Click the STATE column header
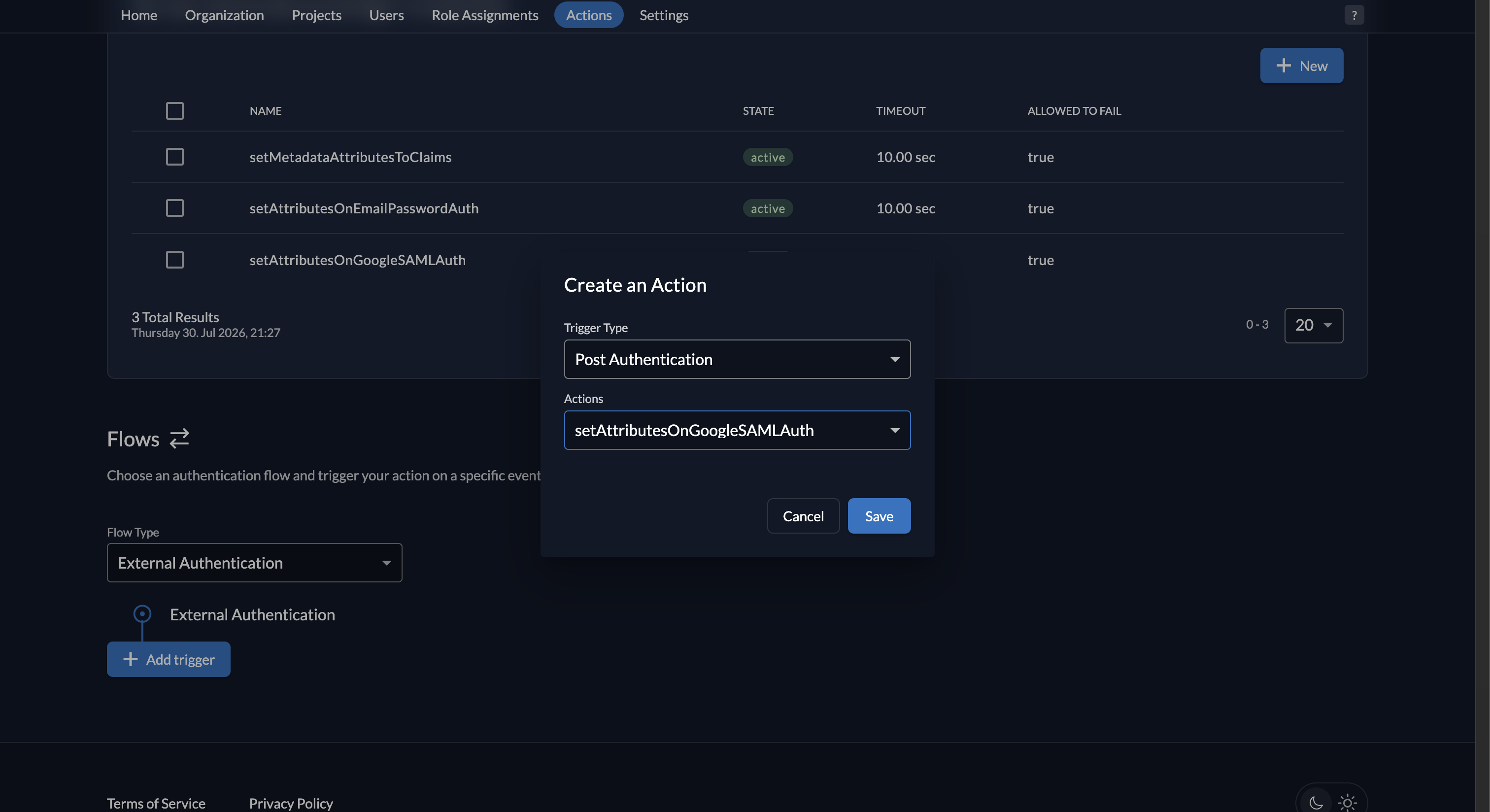 (x=758, y=110)
